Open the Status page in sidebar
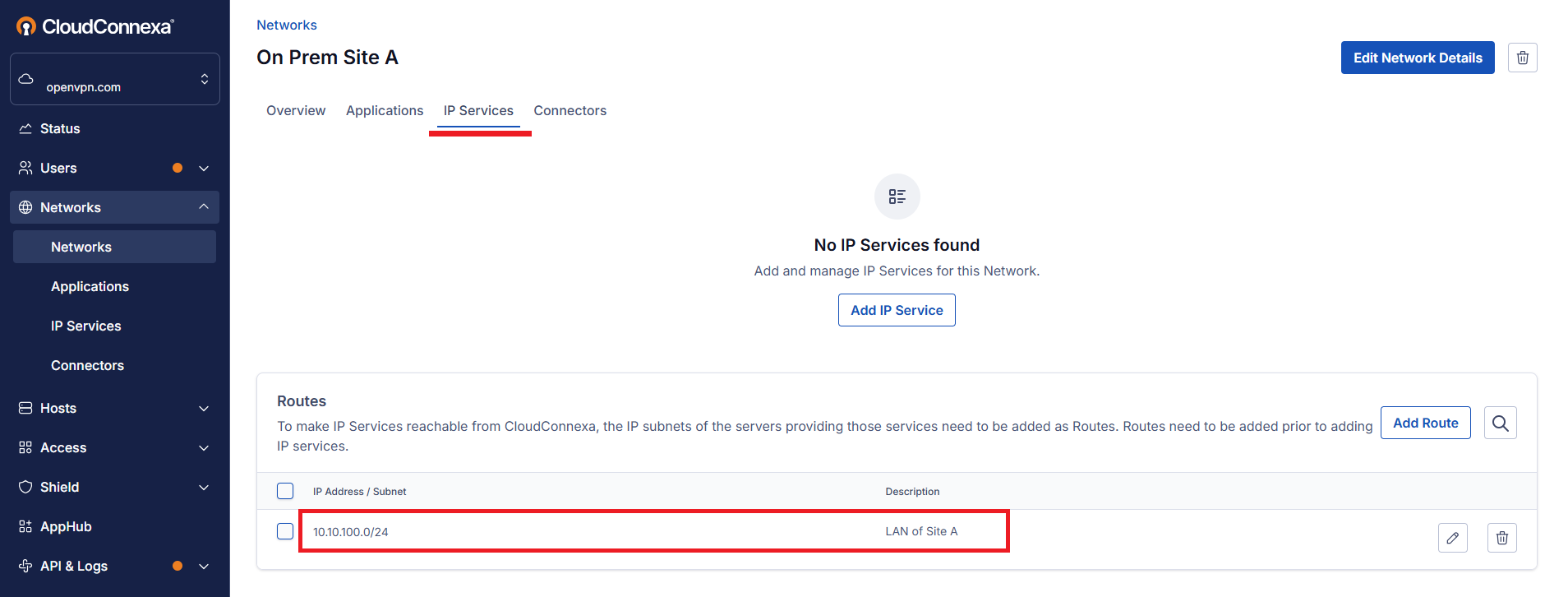 [x=60, y=128]
